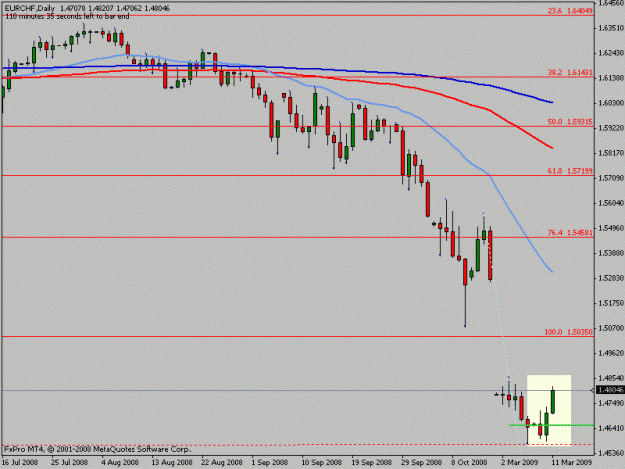The width and height of the screenshot is (625, 469).
Task: Click the FxPro MT4 MetaQuotes copyright text
Action: coord(98,449)
